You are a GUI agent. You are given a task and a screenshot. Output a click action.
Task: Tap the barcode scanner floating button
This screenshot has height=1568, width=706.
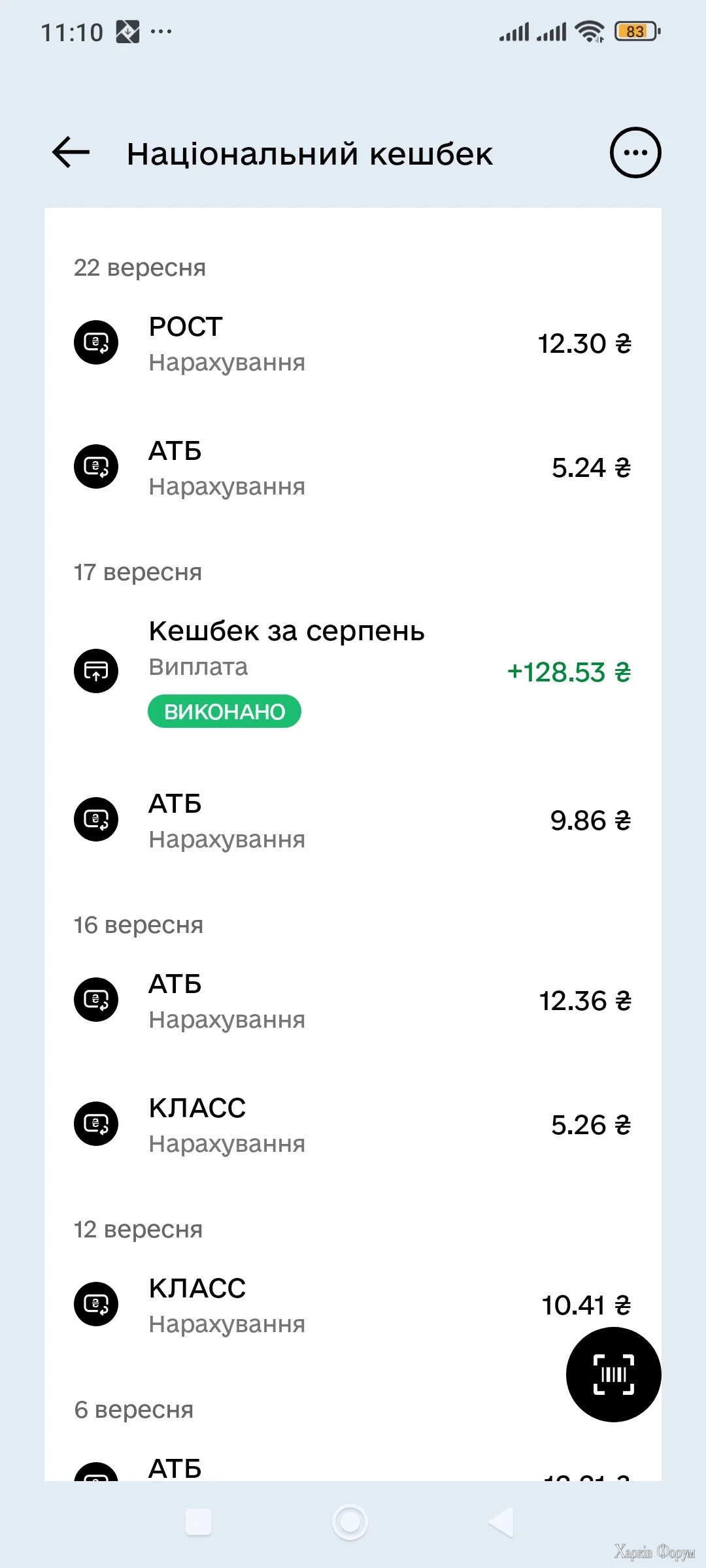coord(613,1374)
